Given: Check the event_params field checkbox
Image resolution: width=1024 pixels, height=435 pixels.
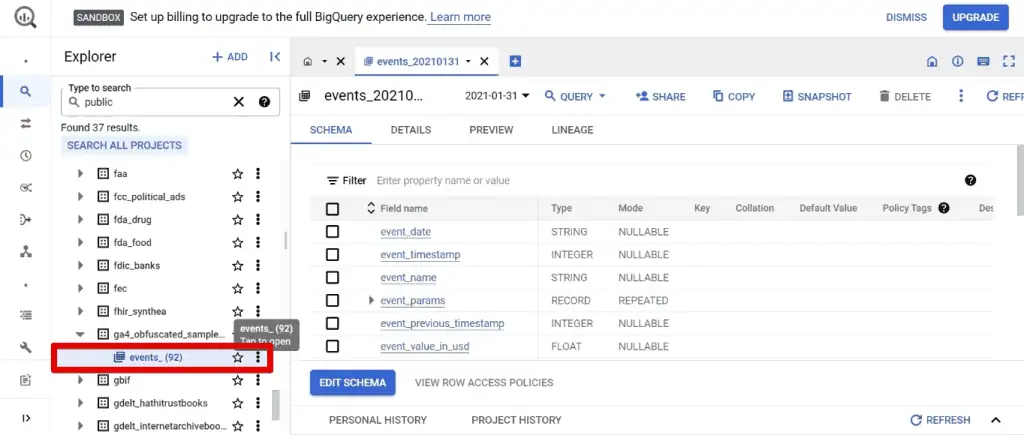Looking at the screenshot, I should tap(332, 300).
